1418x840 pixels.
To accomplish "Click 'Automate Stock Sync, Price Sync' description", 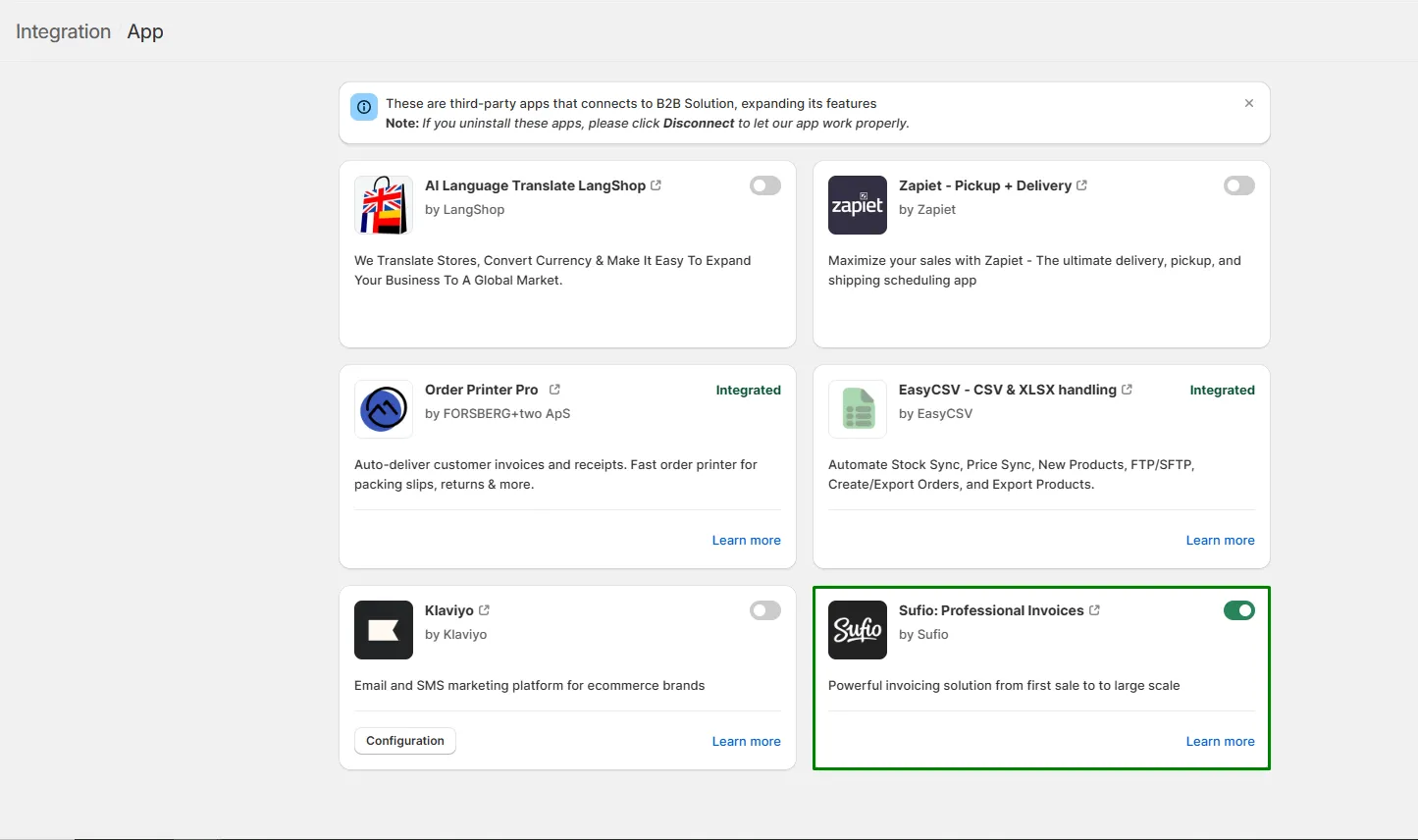I will (1012, 474).
